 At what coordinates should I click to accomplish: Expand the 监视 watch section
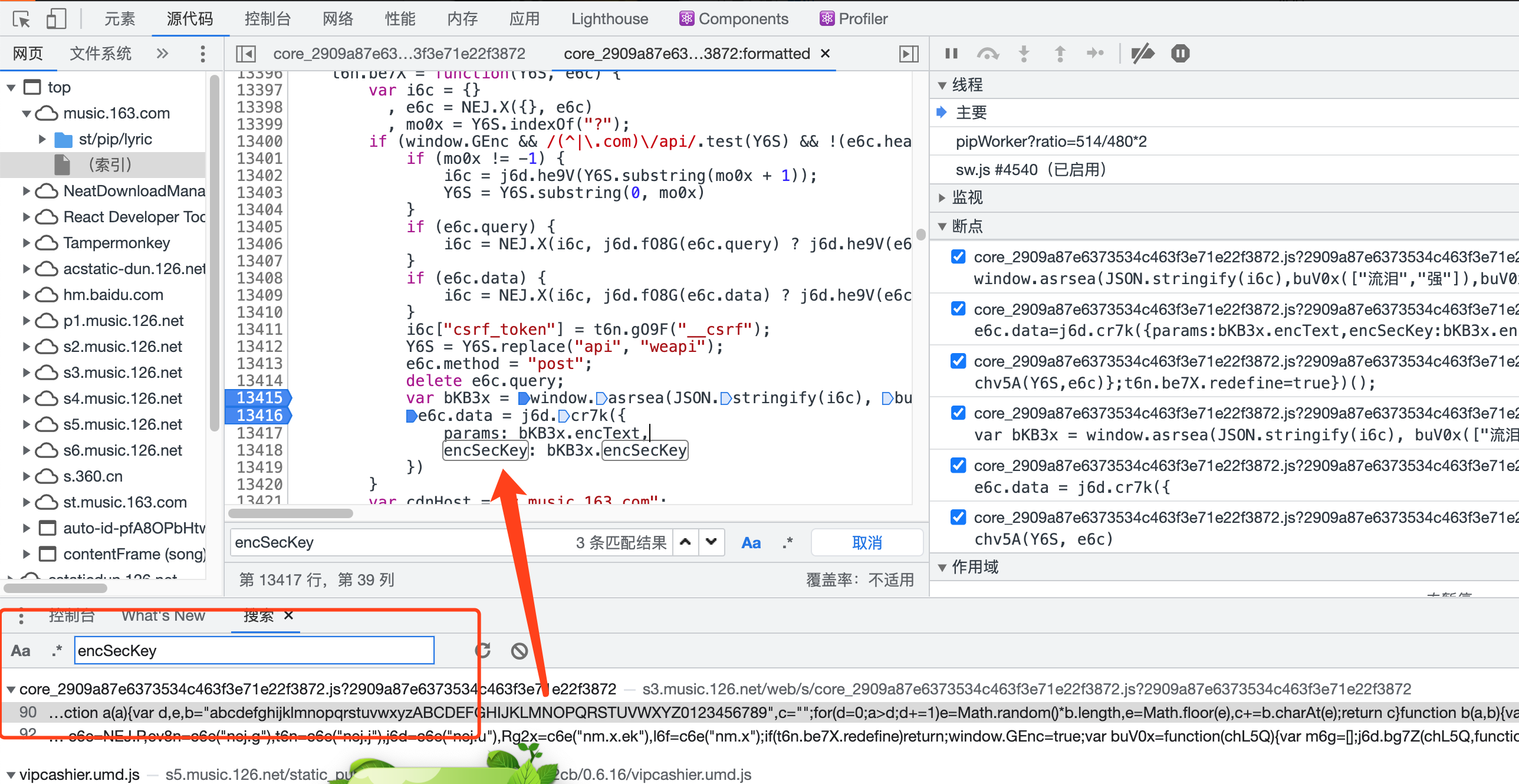(942, 197)
